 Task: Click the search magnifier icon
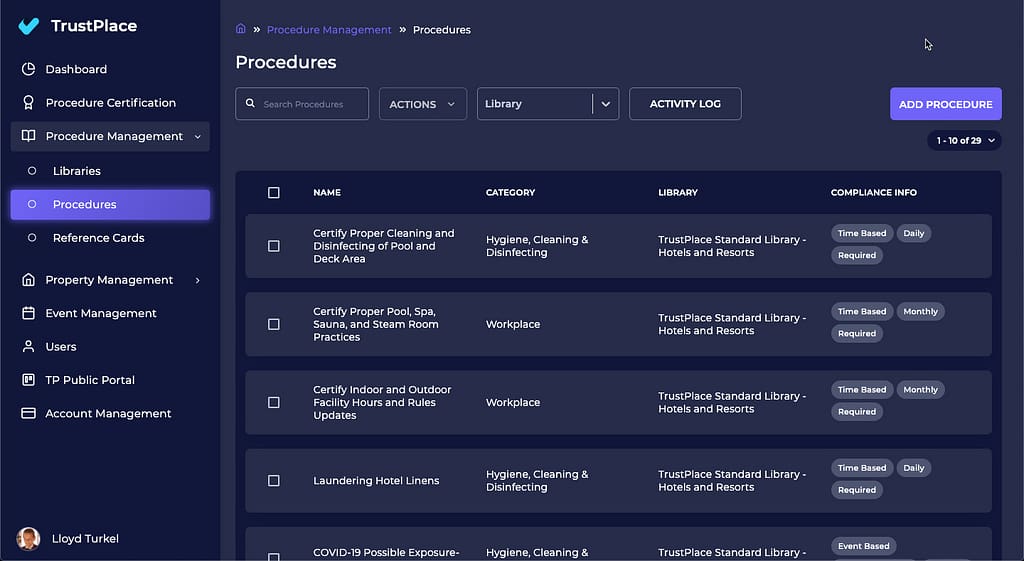(250, 103)
